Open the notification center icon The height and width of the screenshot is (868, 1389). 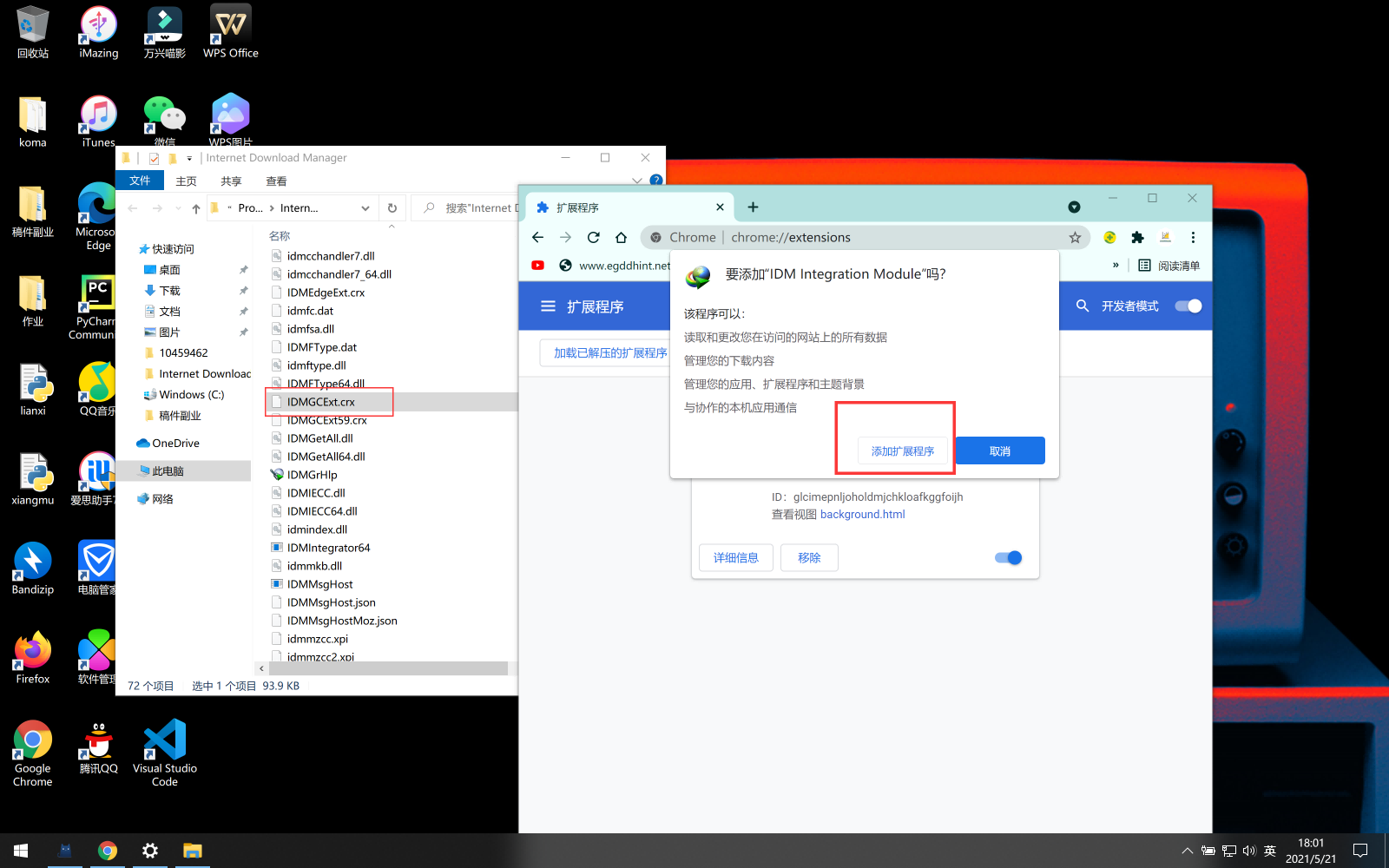(1360, 851)
